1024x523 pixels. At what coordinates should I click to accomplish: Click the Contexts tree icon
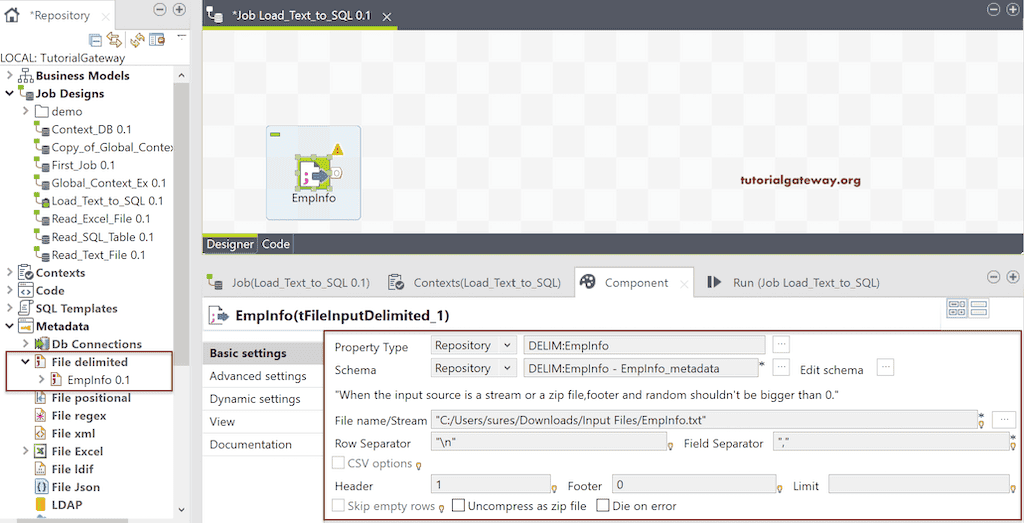tap(25, 273)
